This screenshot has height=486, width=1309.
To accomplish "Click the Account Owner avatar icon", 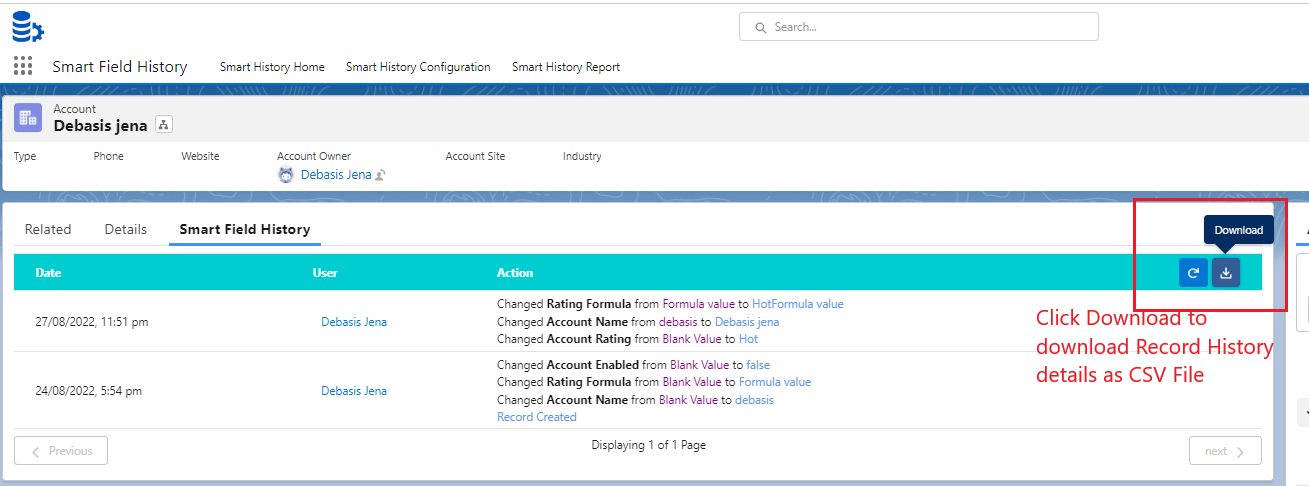I will click(286, 175).
